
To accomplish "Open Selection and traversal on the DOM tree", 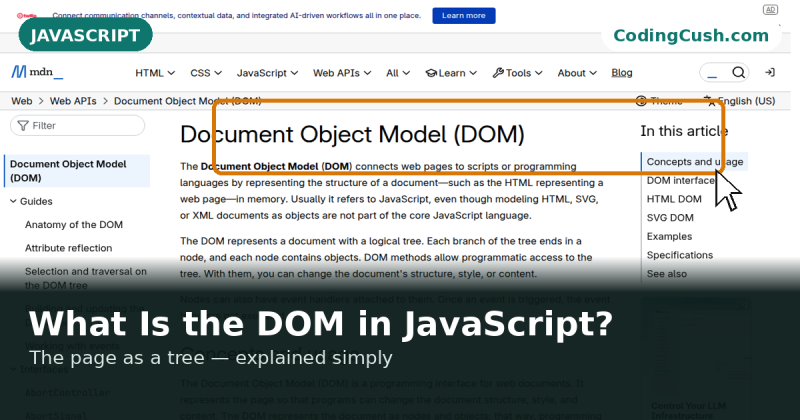I will click(86, 278).
